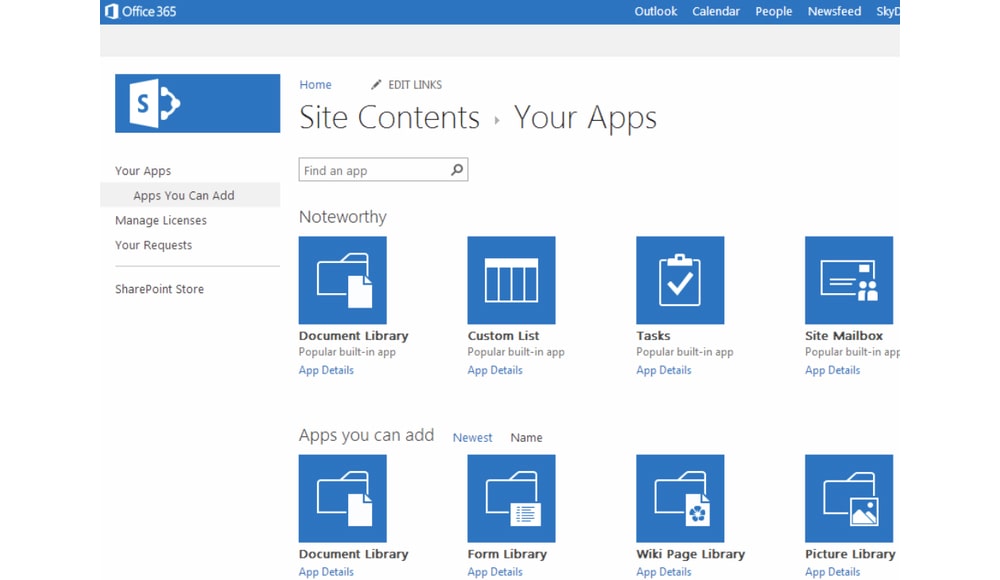Open App Details for Form Library
The width and height of the screenshot is (1000, 580).
click(x=495, y=572)
